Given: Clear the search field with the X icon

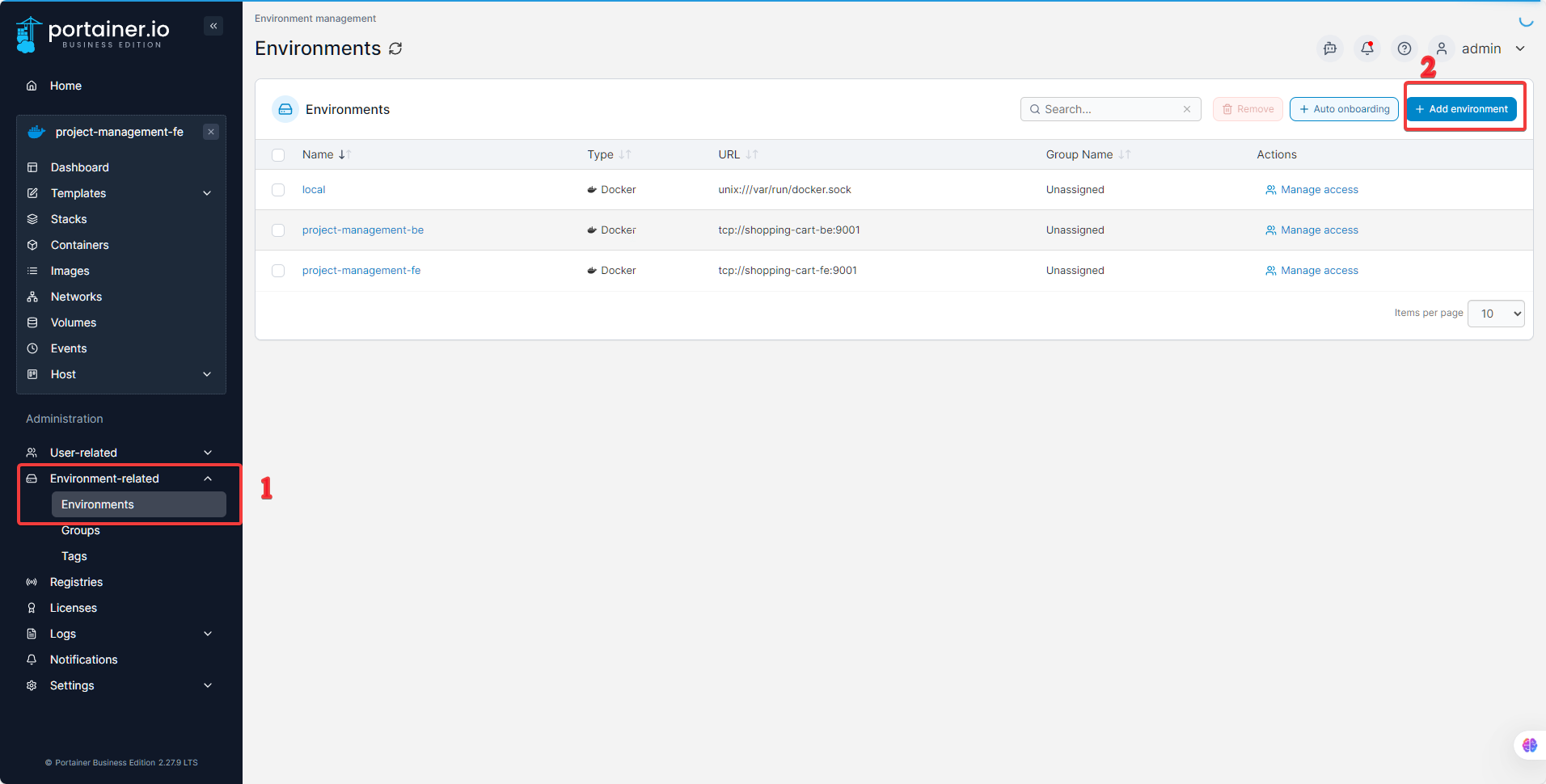Looking at the screenshot, I should coord(1187,109).
